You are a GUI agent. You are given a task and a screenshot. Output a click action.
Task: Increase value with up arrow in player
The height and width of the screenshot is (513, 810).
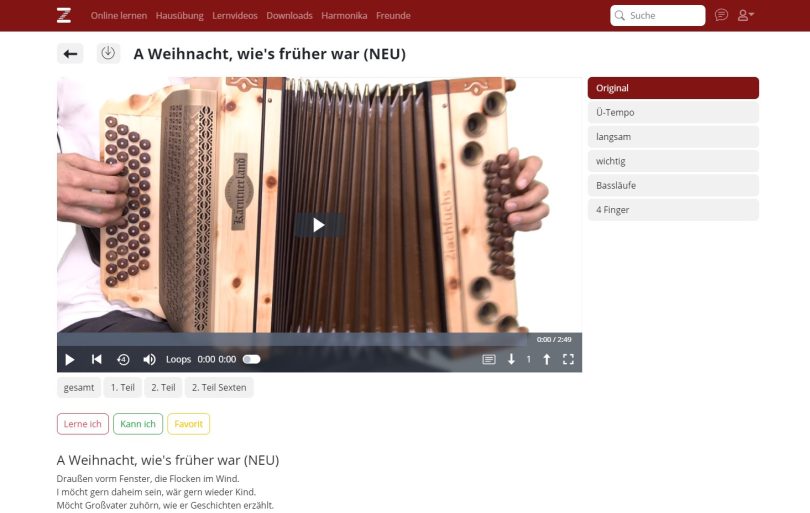click(547, 360)
